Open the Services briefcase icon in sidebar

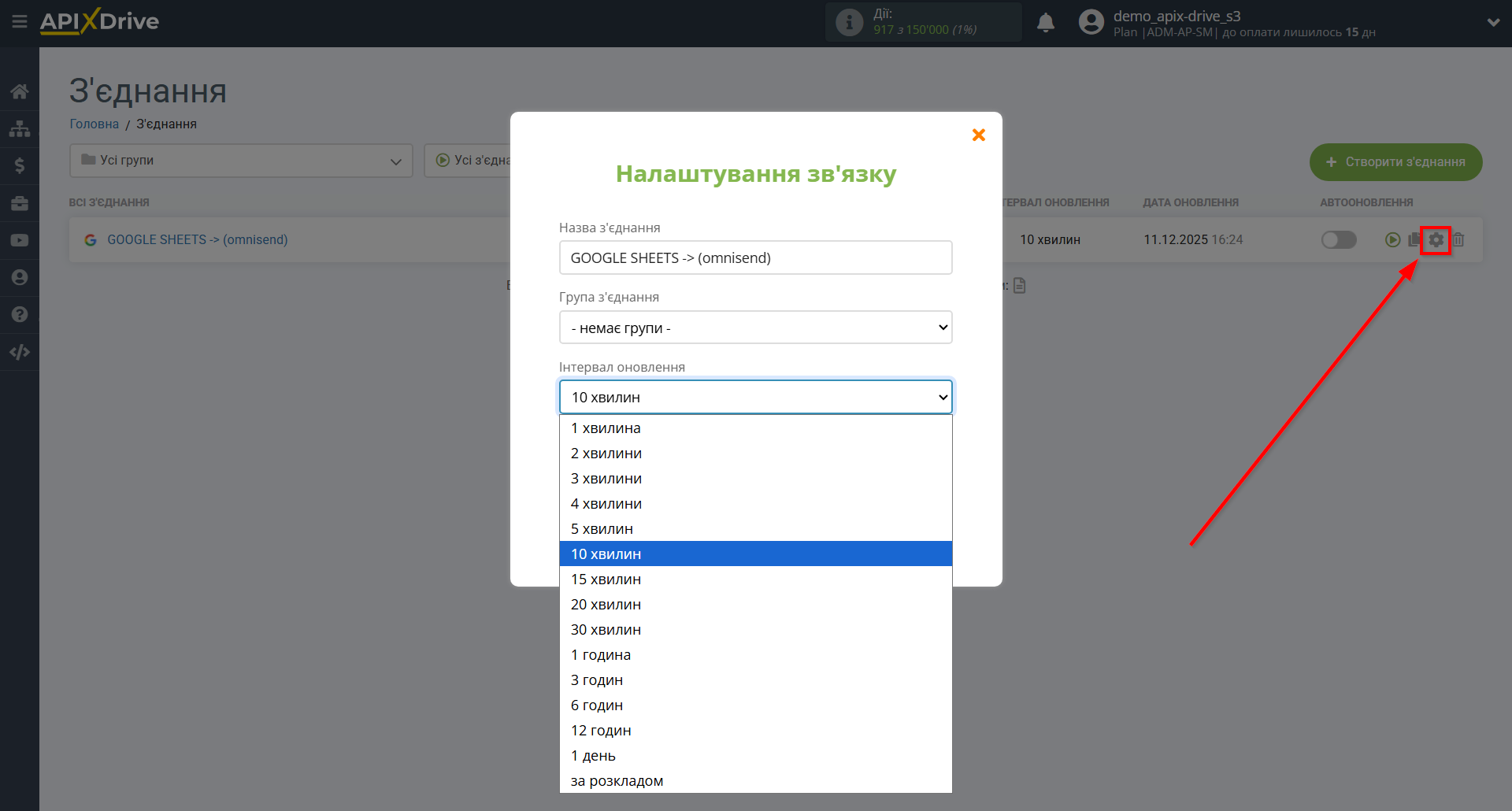pos(19,202)
